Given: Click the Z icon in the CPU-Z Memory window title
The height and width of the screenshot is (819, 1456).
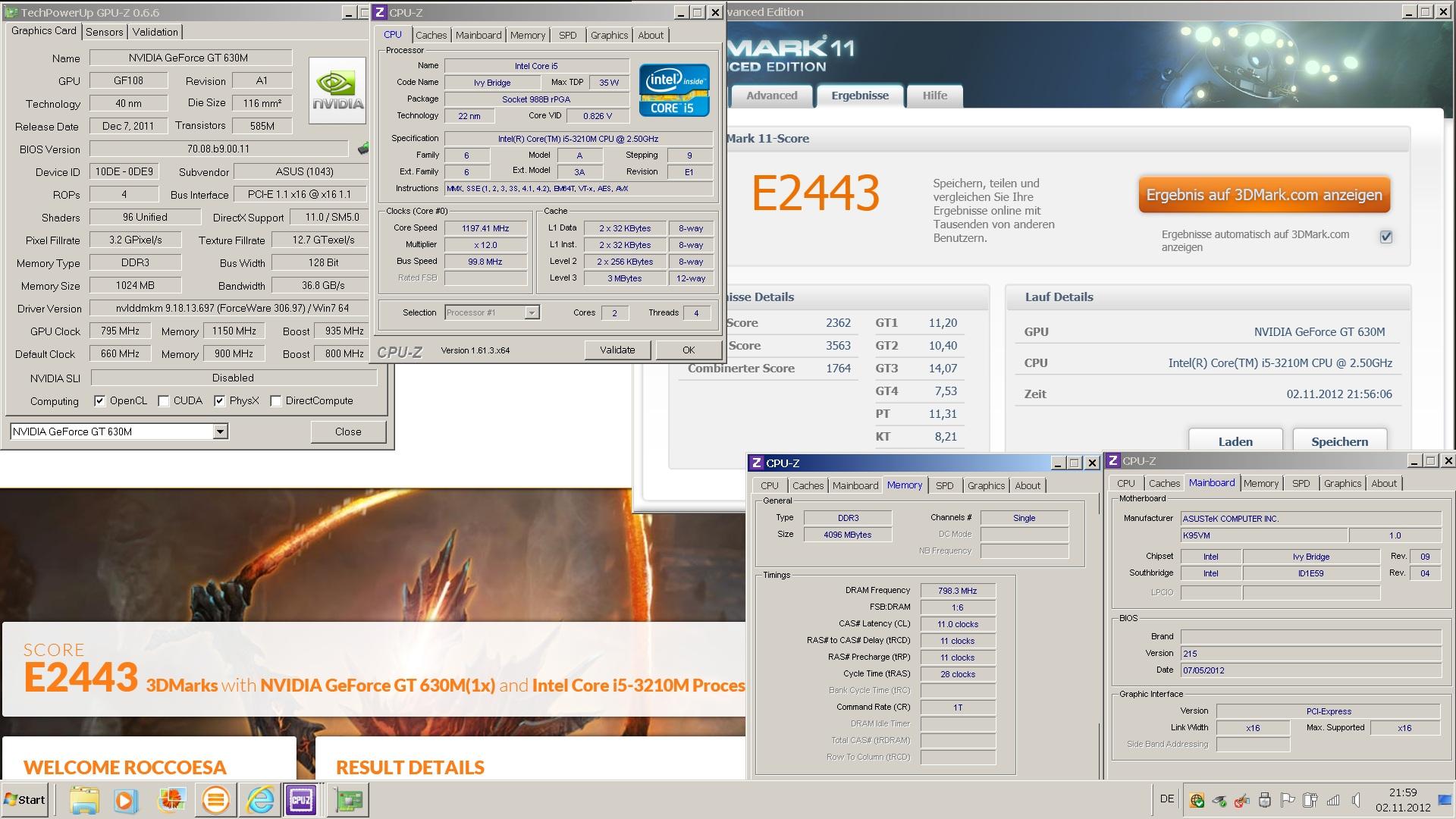Looking at the screenshot, I should [x=756, y=463].
